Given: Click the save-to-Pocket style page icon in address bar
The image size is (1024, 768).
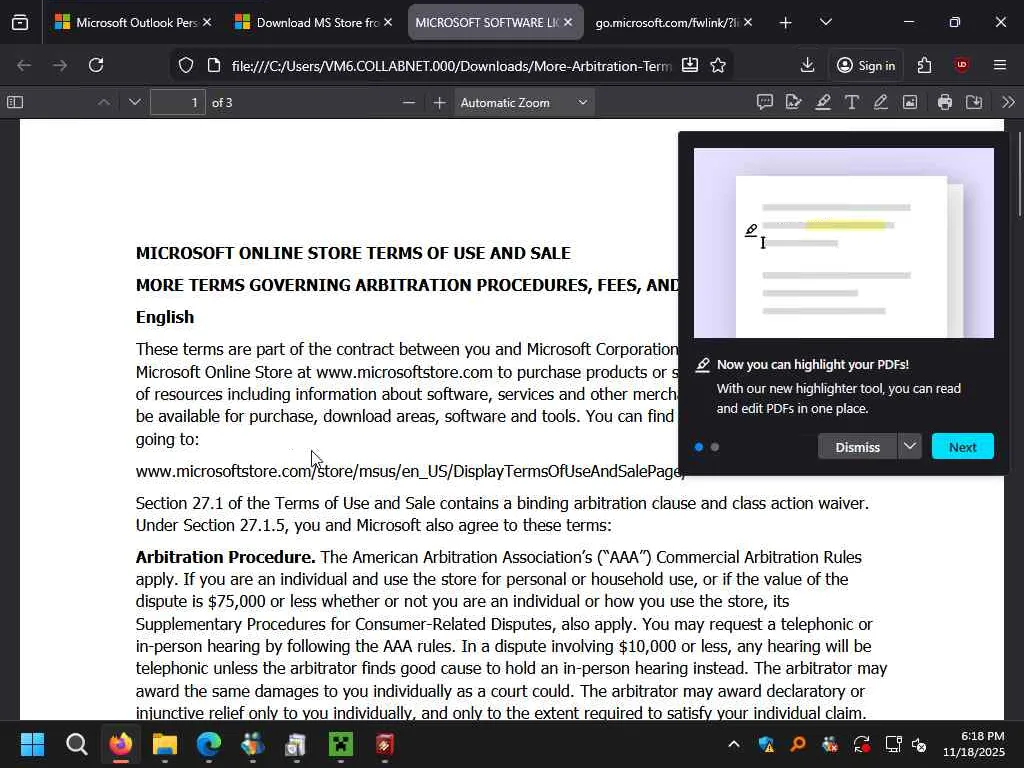Looking at the screenshot, I should (690, 65).
